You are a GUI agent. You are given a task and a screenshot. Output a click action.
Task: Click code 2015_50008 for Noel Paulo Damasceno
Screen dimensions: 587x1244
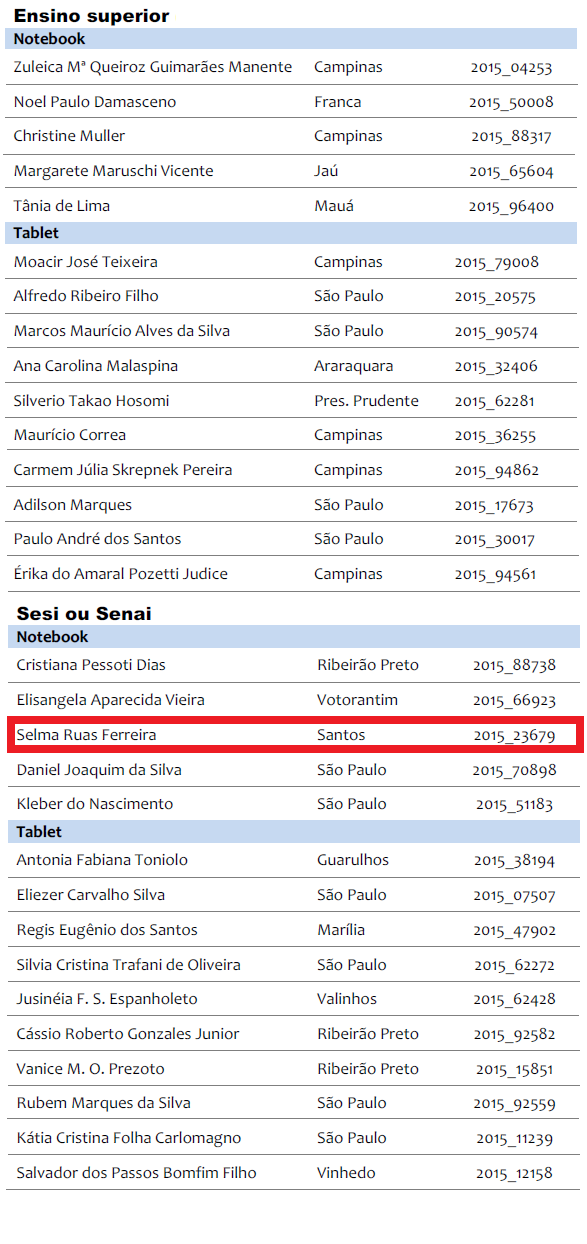pyautogui.click(x=511, y=102)
